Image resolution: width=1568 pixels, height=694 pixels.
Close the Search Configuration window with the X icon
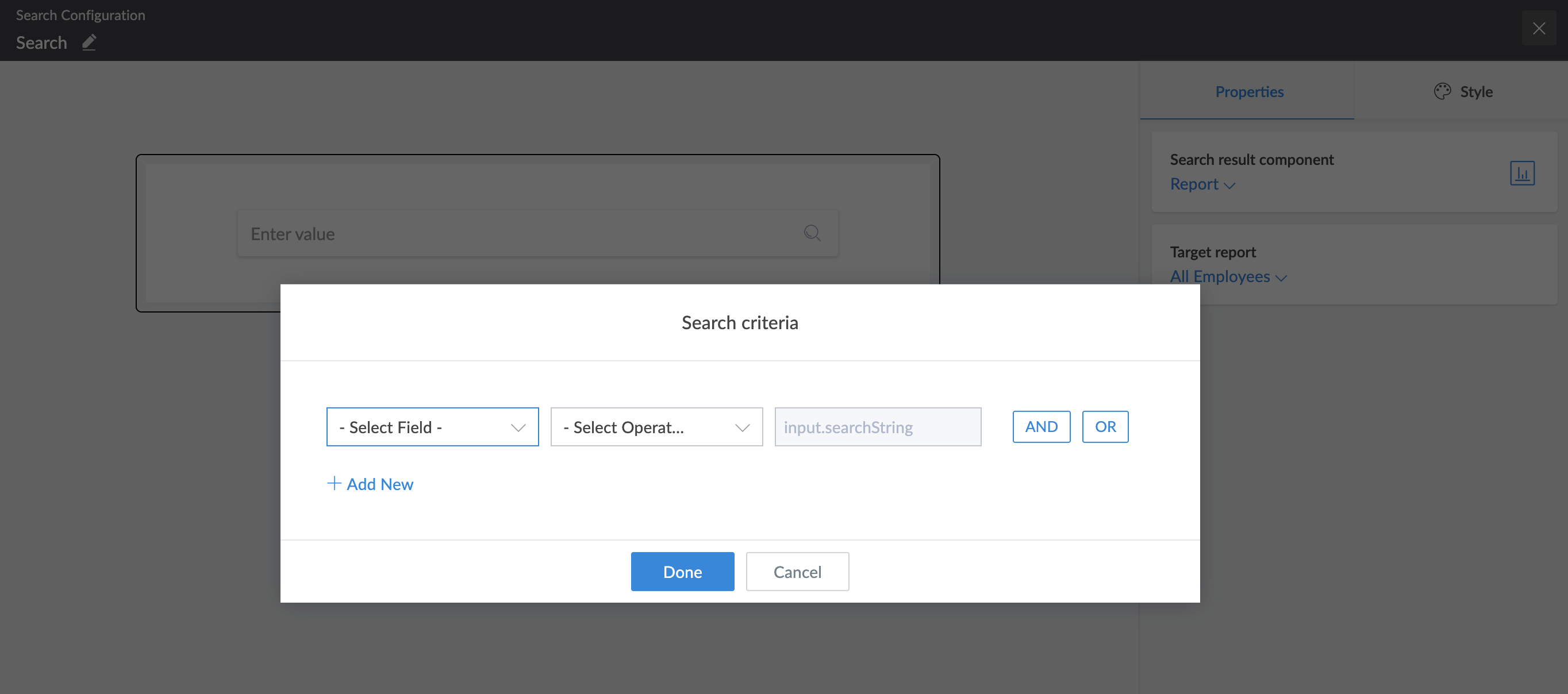pyautogui.click(x=1539, y=28)
